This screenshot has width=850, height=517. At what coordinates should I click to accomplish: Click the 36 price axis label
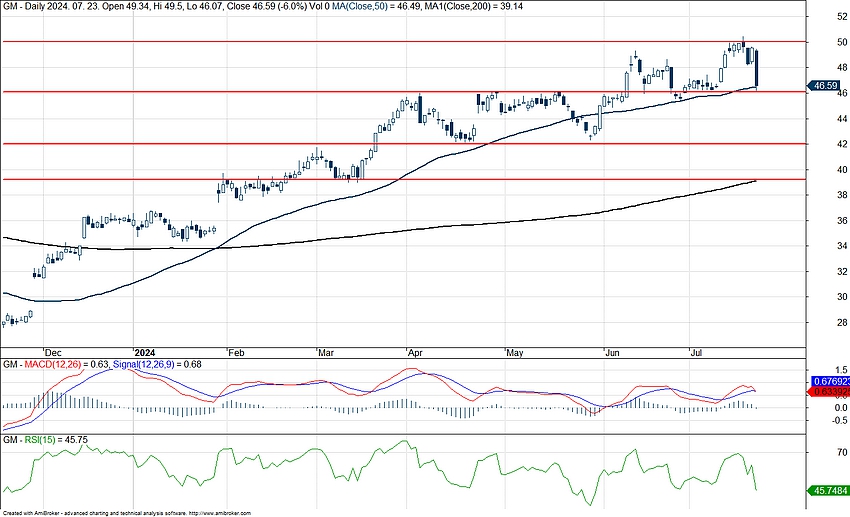point(842,220)
